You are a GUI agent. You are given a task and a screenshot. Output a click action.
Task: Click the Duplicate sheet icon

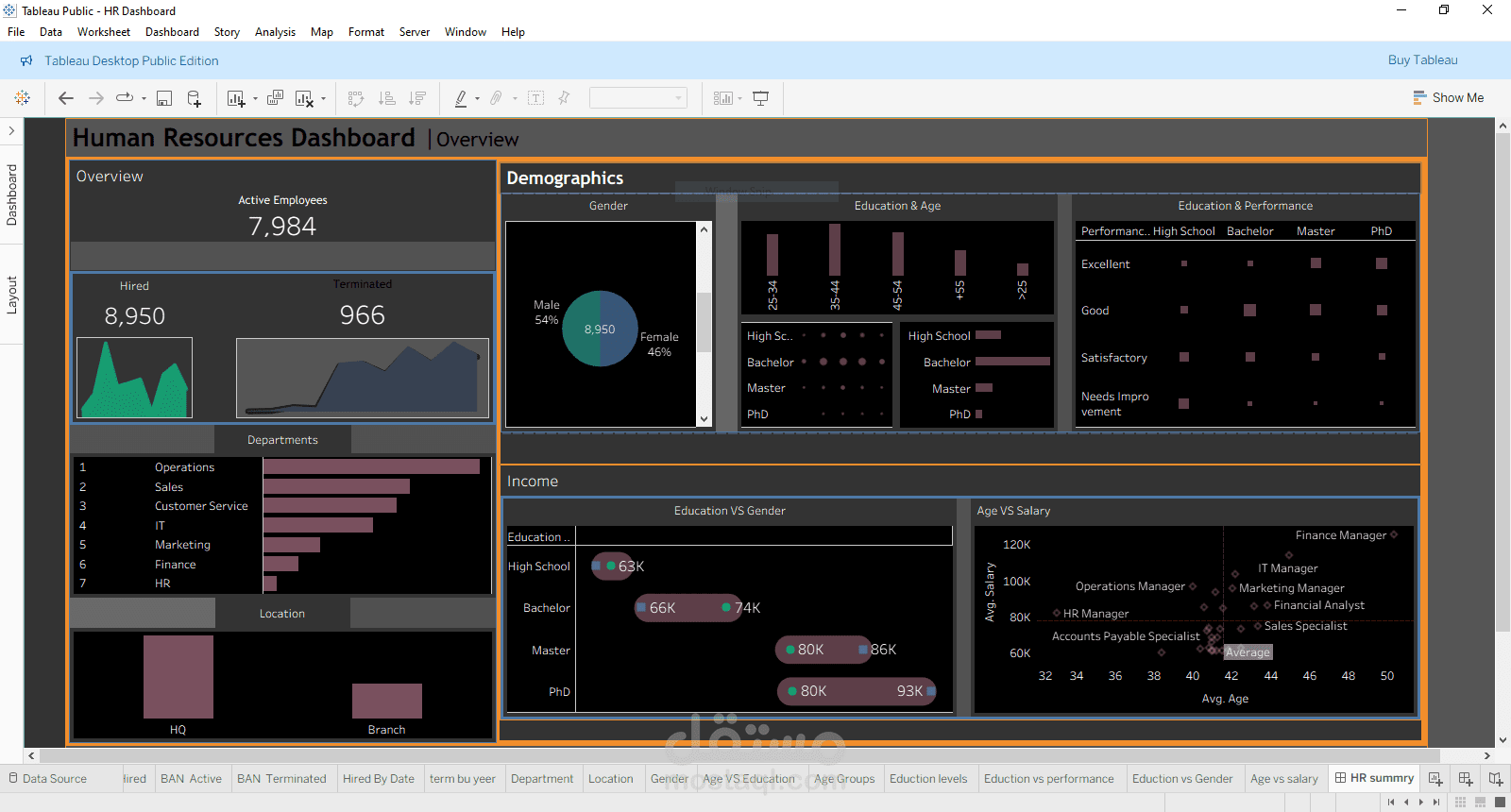(276, 98)
